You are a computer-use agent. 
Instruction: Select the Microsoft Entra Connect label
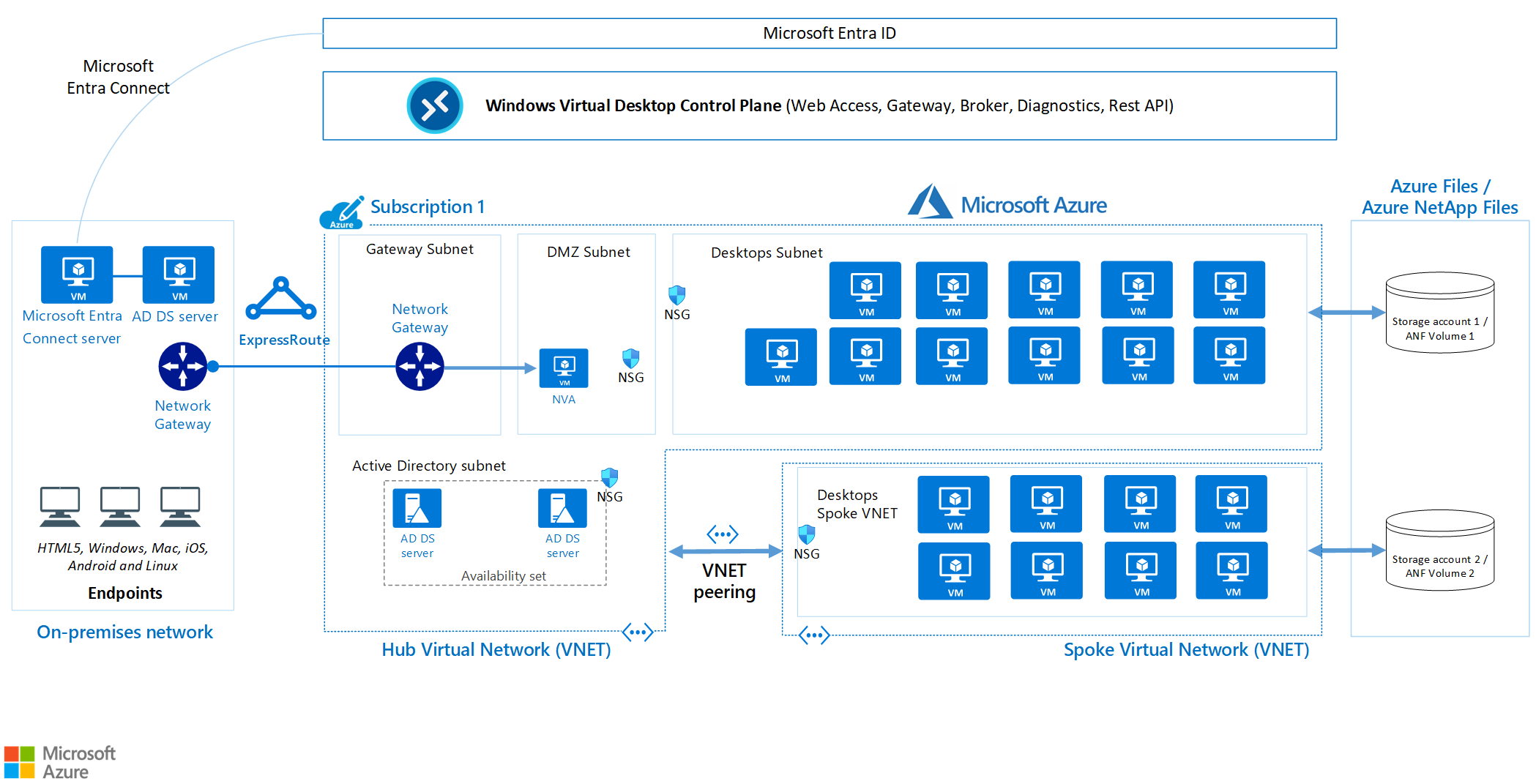click(x=118, y=77)
